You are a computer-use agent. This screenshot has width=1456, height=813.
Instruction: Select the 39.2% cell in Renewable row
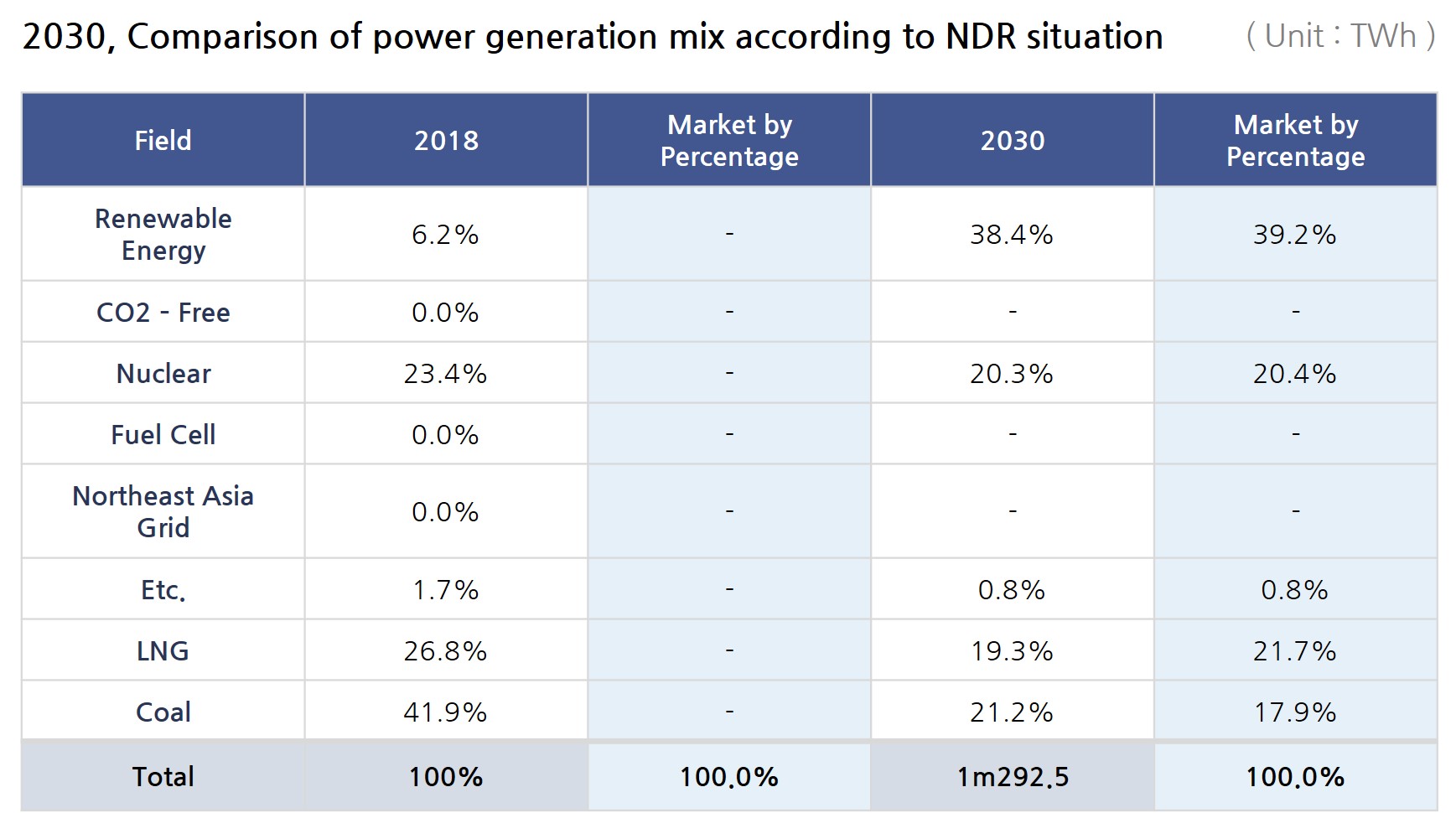1294,234
